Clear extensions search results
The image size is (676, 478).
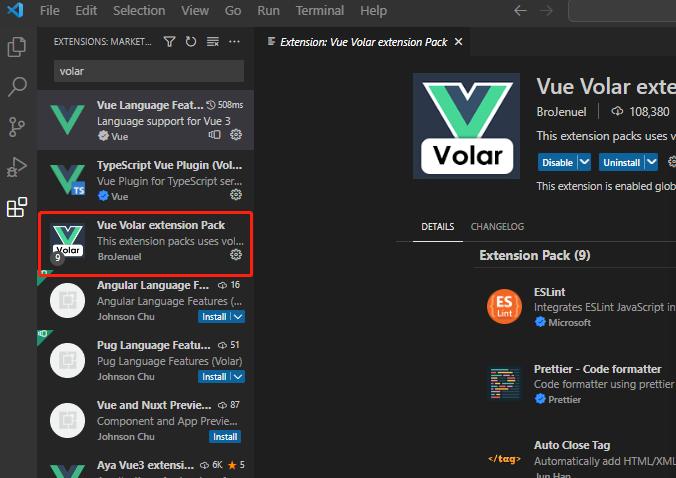pyautogui.click(x=213, y=42)
